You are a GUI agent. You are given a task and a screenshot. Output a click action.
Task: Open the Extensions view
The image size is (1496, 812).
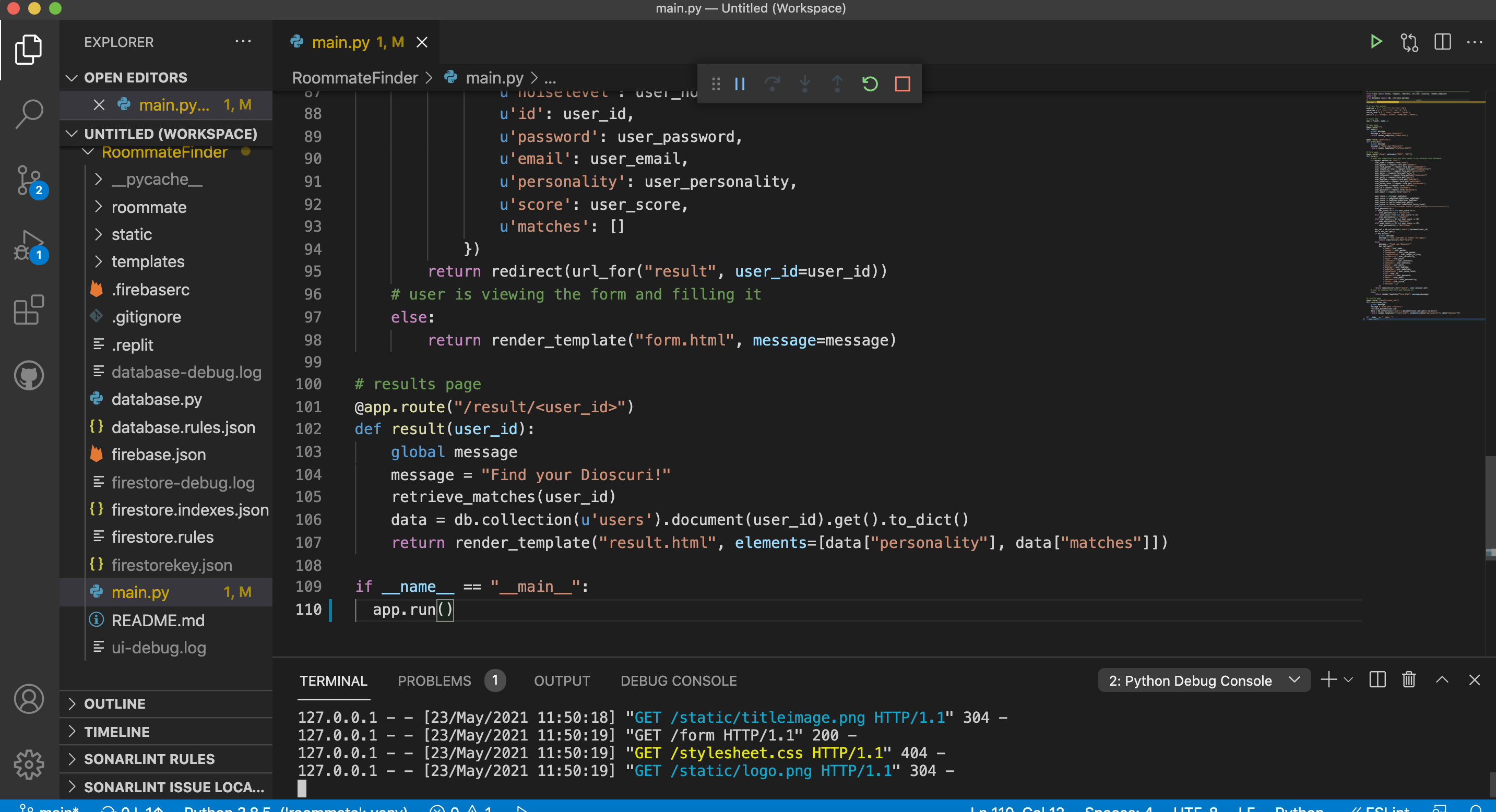(x=29, y=310)
